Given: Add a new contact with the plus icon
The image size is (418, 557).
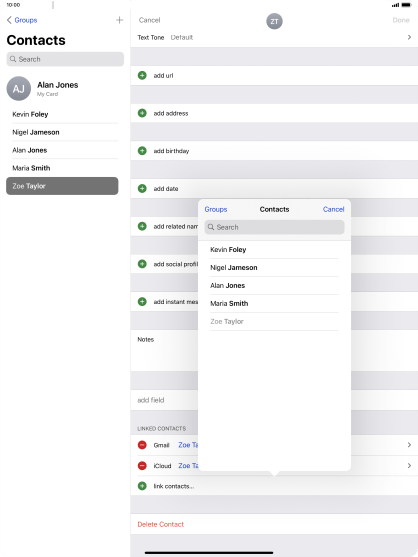Looking at the screenshot, I should pyautogui.click(x=120, y=20).
